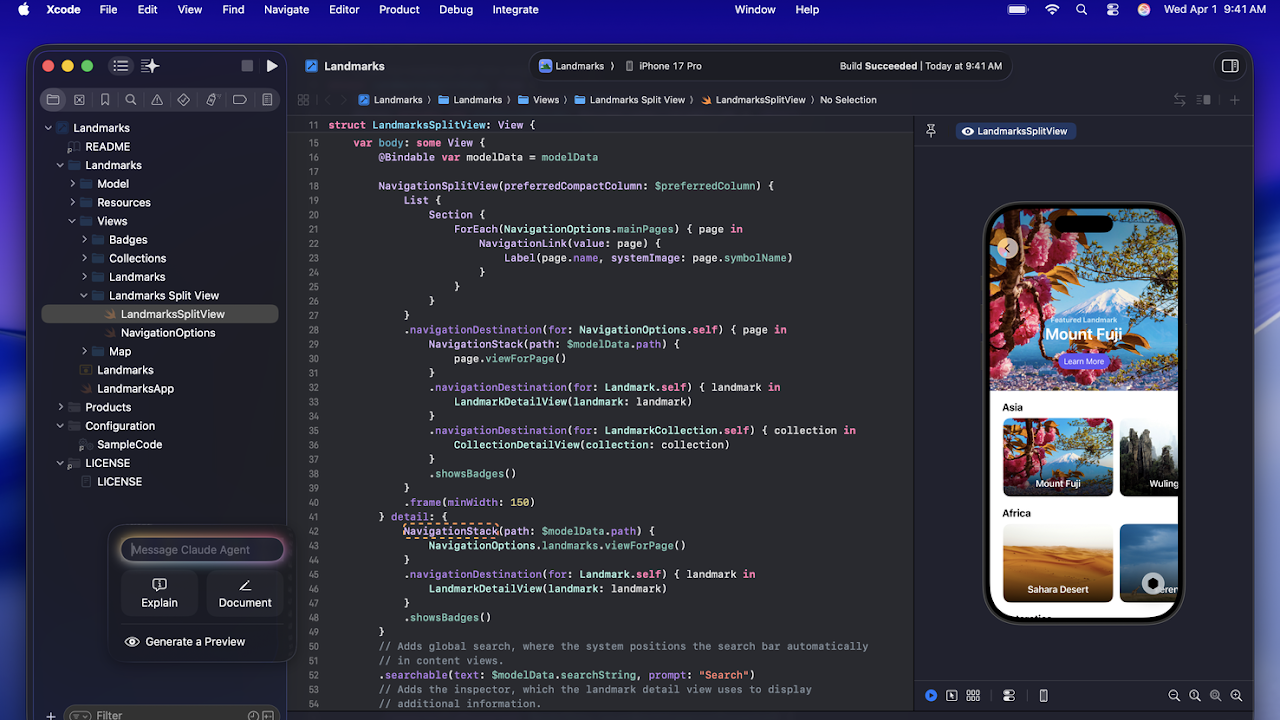Zoom out the preview canvas
Screen dimensions: 1280x720
(1174, 695)
